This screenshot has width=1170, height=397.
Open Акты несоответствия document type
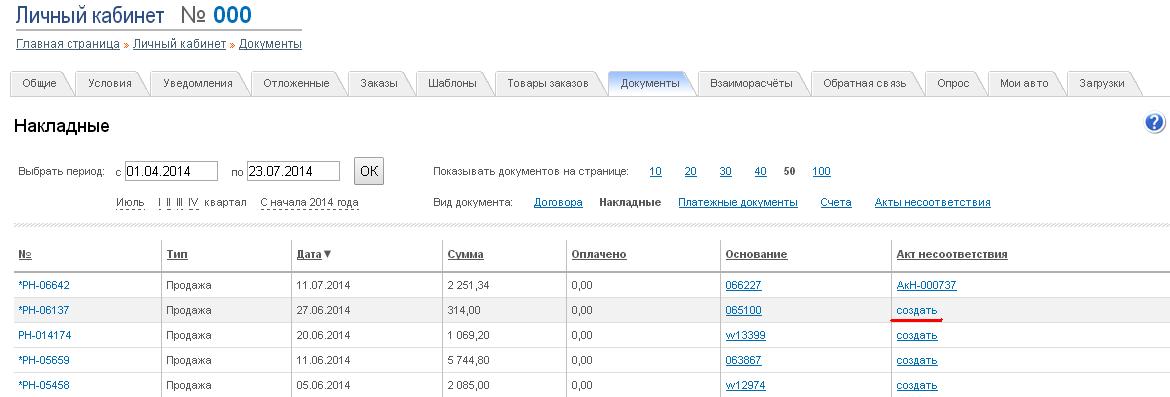click(933, 202)
